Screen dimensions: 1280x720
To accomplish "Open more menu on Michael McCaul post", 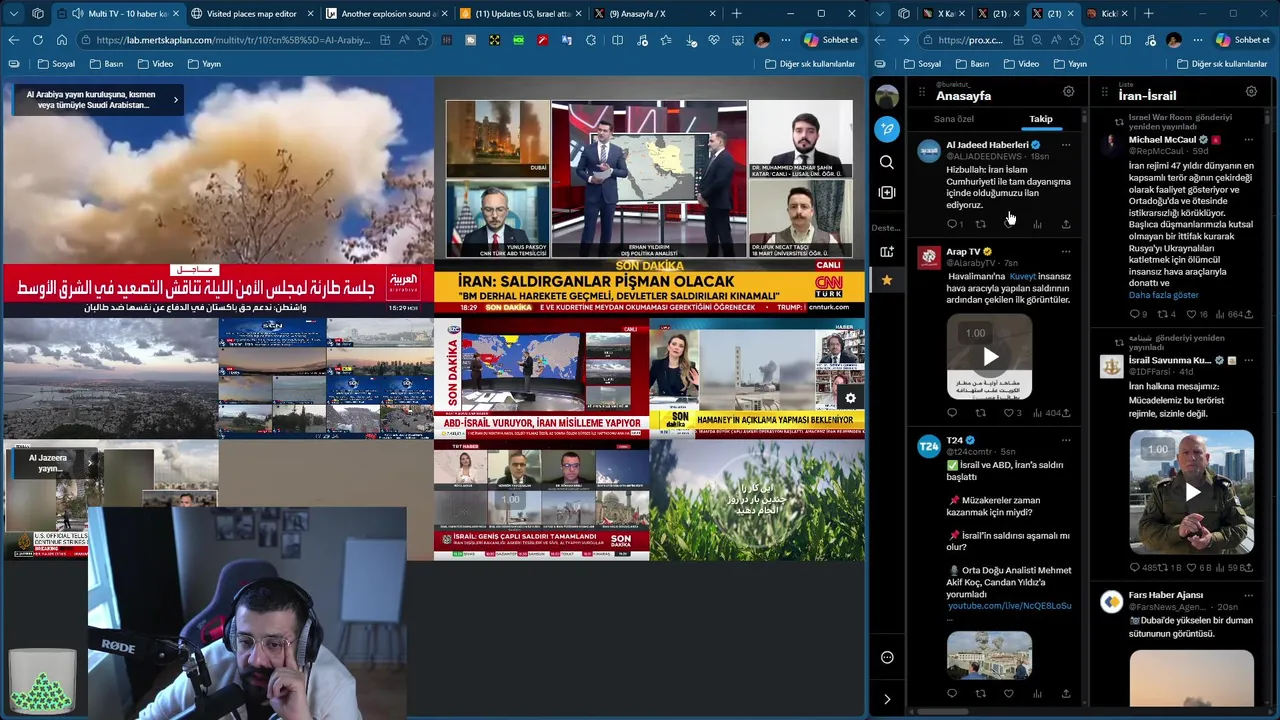I will pos(1249,140).
